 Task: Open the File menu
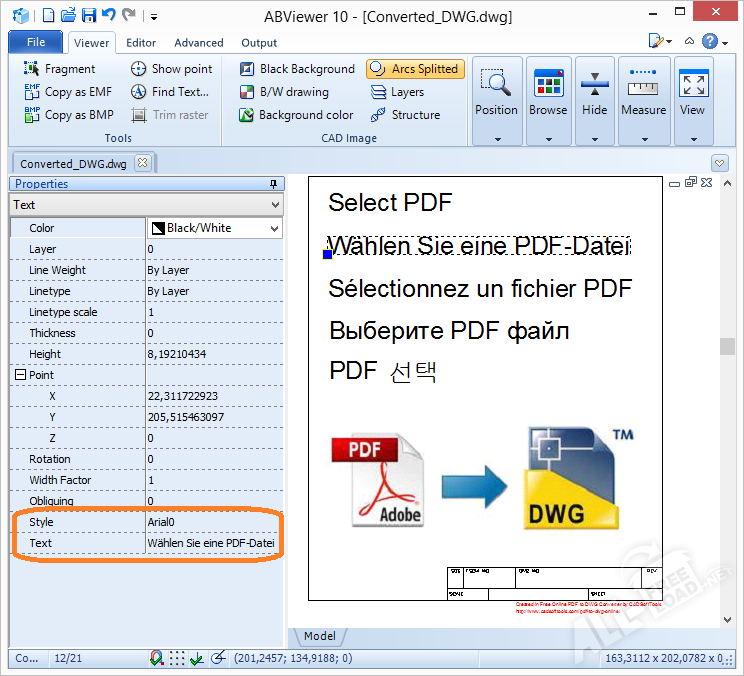pos(36,42)
